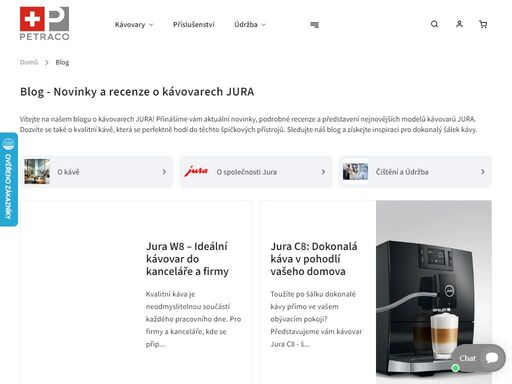Expand the Kávovary dropdown menu
Image resolution: width=512 pixels, height=384 pixels.
[x=134, y=25]
